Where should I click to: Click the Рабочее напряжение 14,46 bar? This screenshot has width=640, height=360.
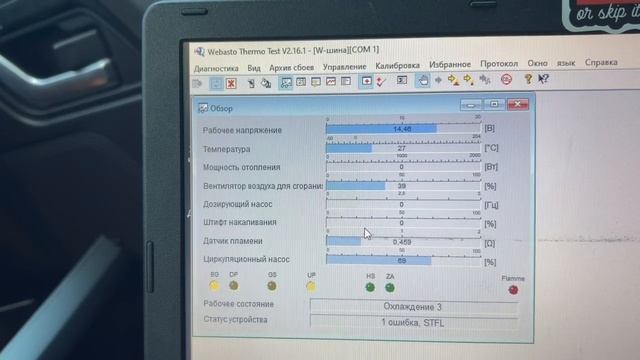coord(403,129)
